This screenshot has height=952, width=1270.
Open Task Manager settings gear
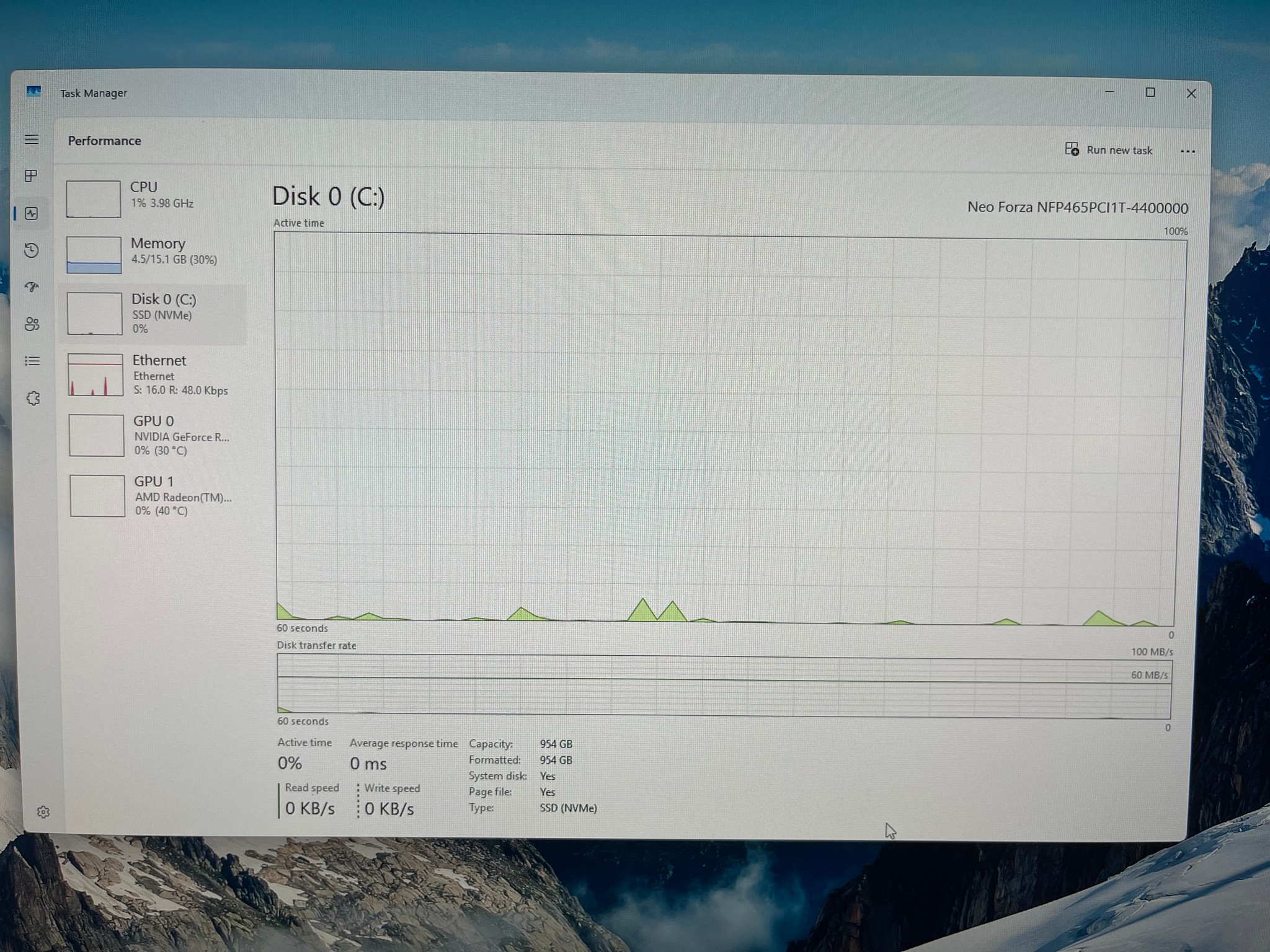(43, 812)
